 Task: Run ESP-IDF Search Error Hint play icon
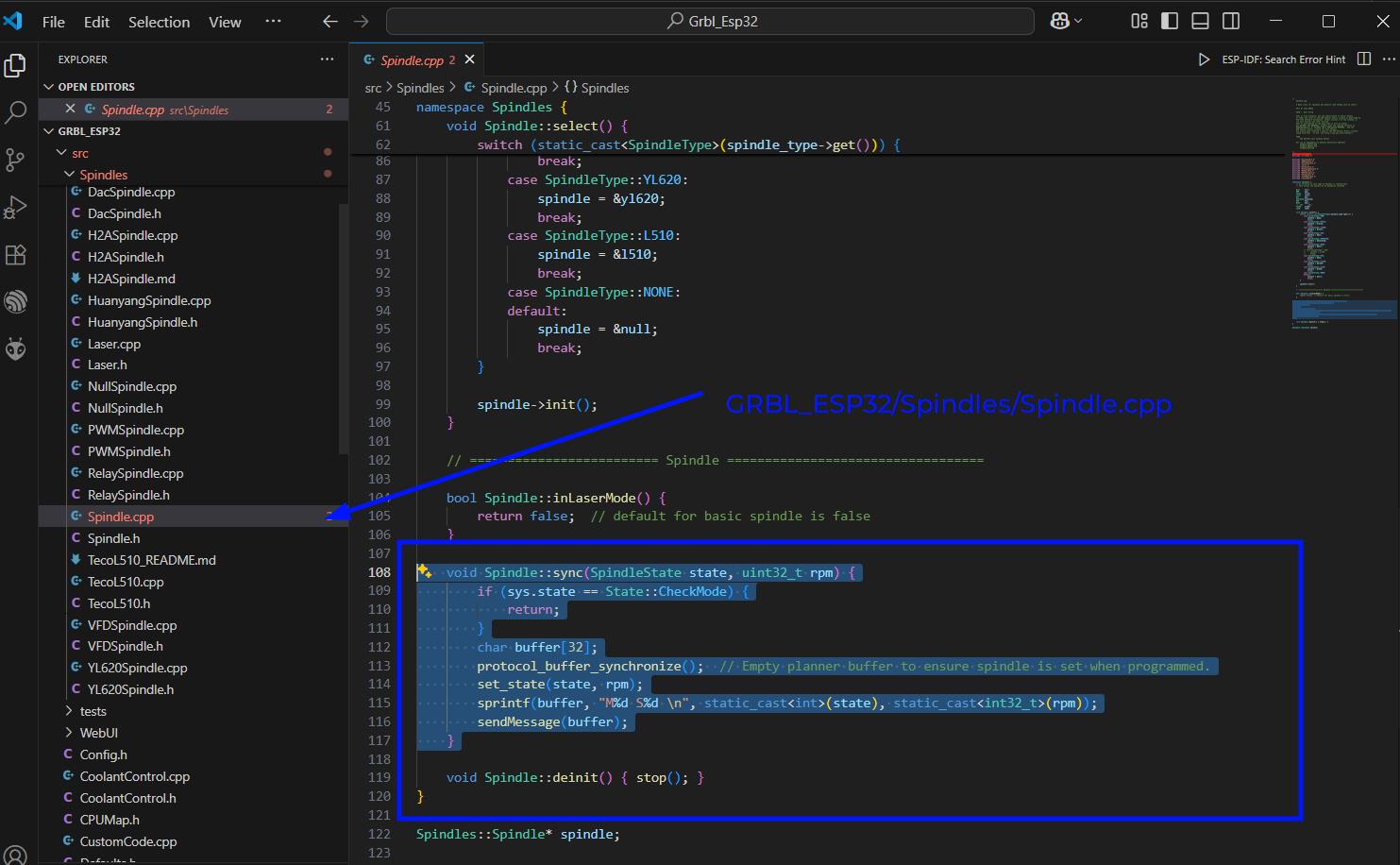tap(1204, 59)
